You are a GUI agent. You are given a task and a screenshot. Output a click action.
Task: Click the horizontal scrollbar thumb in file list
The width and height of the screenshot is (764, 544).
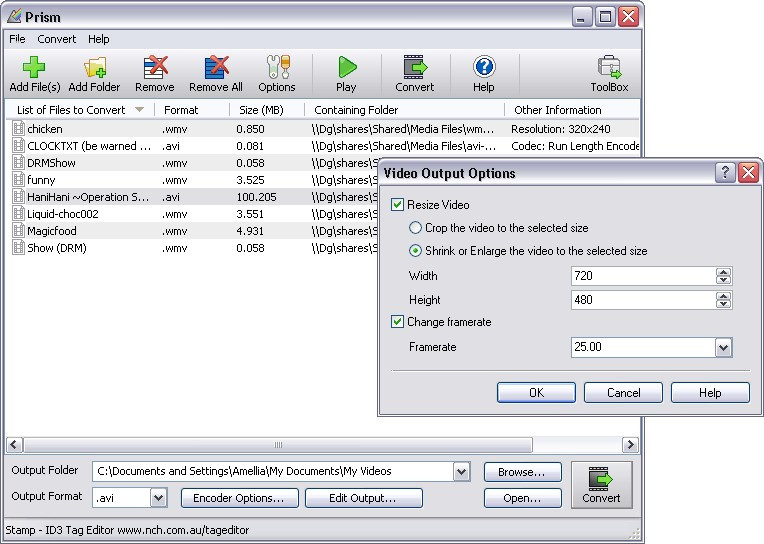[278, 445]
